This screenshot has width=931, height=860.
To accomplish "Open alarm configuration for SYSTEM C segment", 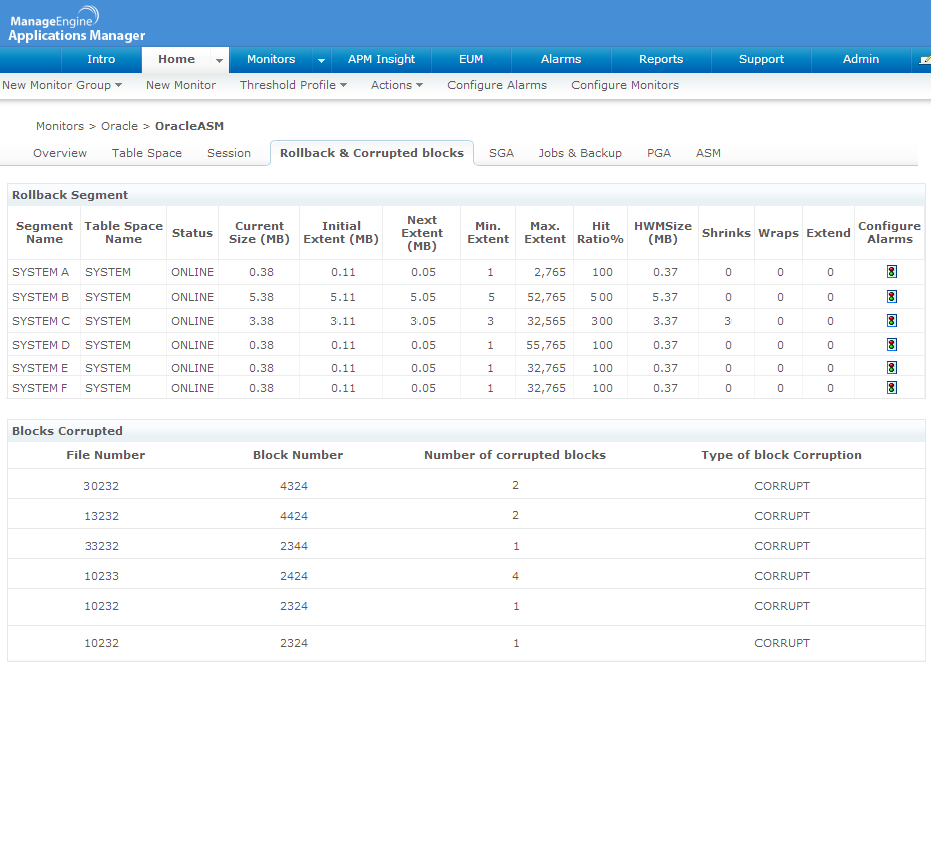I will 890,321.
